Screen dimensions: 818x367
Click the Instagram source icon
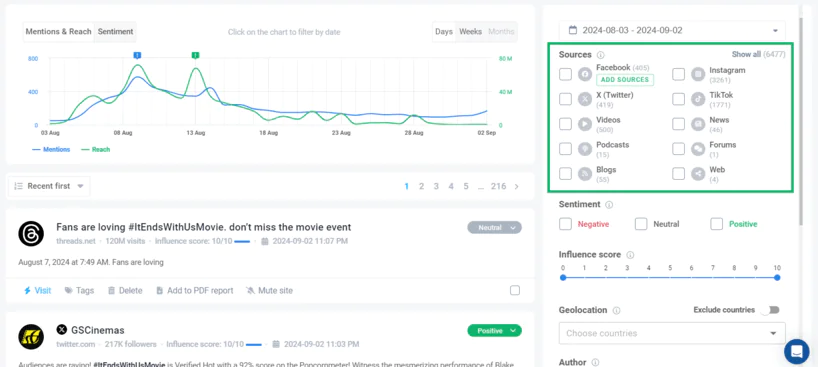click(698, 74)
